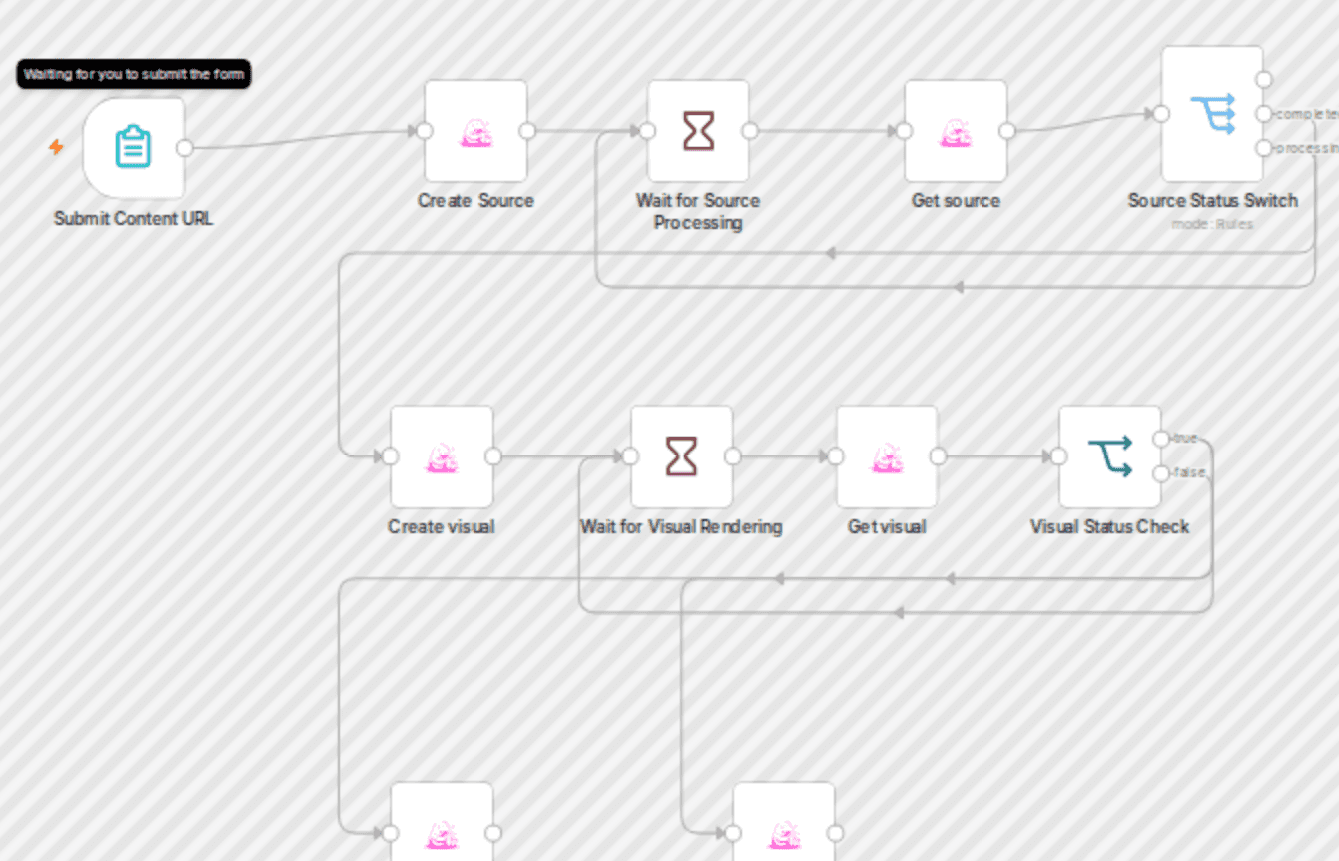Click the 'Waiting for you to submit the form' tooltip
1339x861 pixels.
tap(134, 74)
